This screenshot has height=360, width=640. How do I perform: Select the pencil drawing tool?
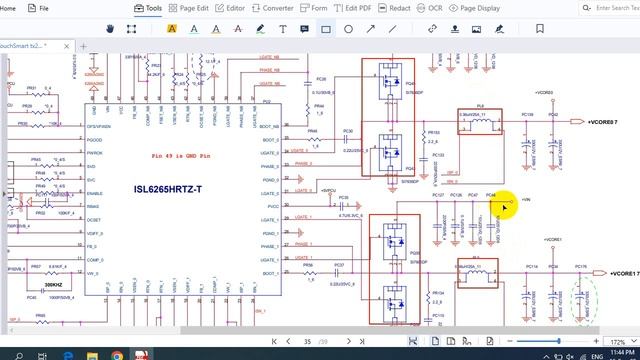(x=260, y=29)
